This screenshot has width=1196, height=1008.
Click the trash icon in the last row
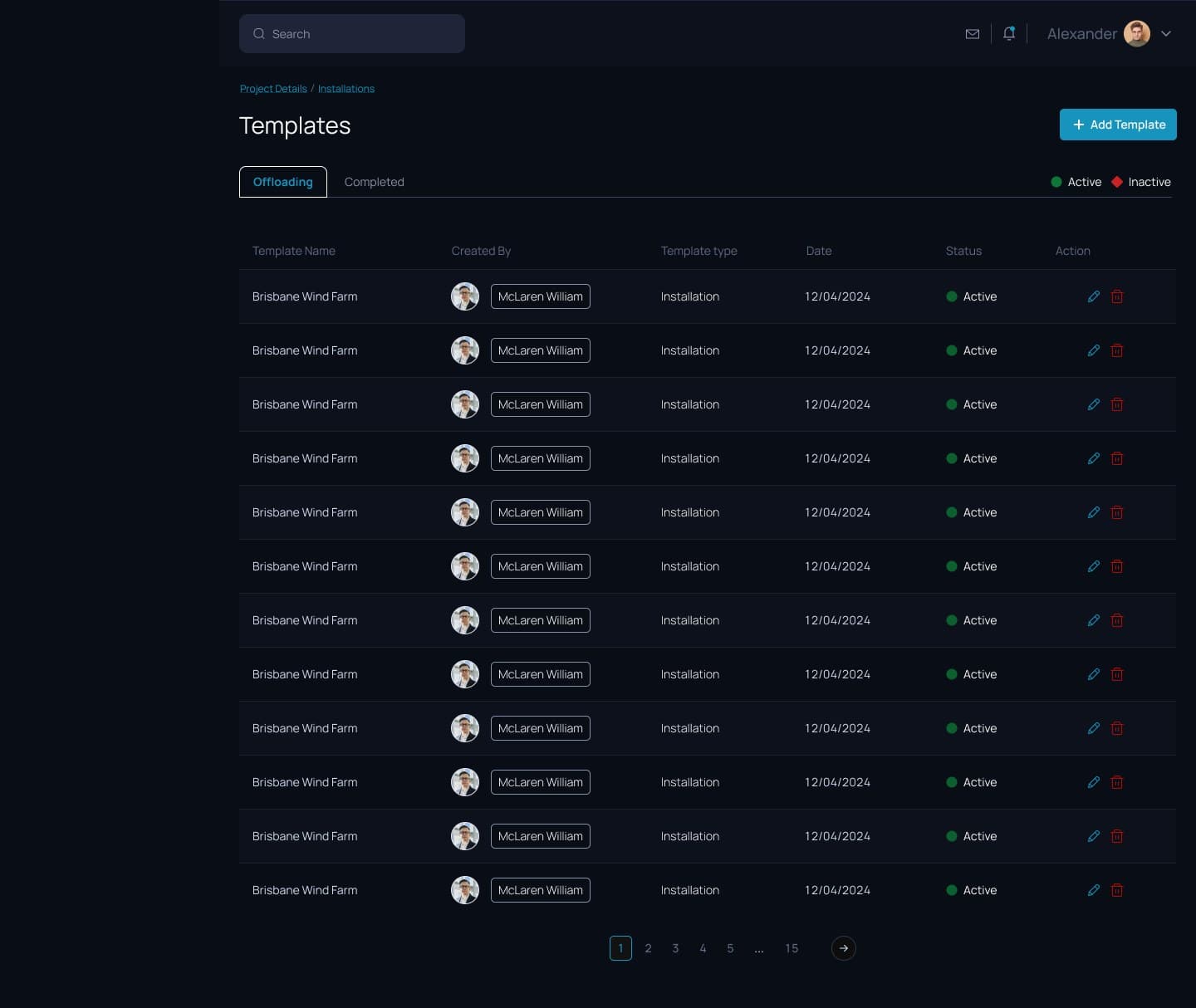click(1117, 890)
